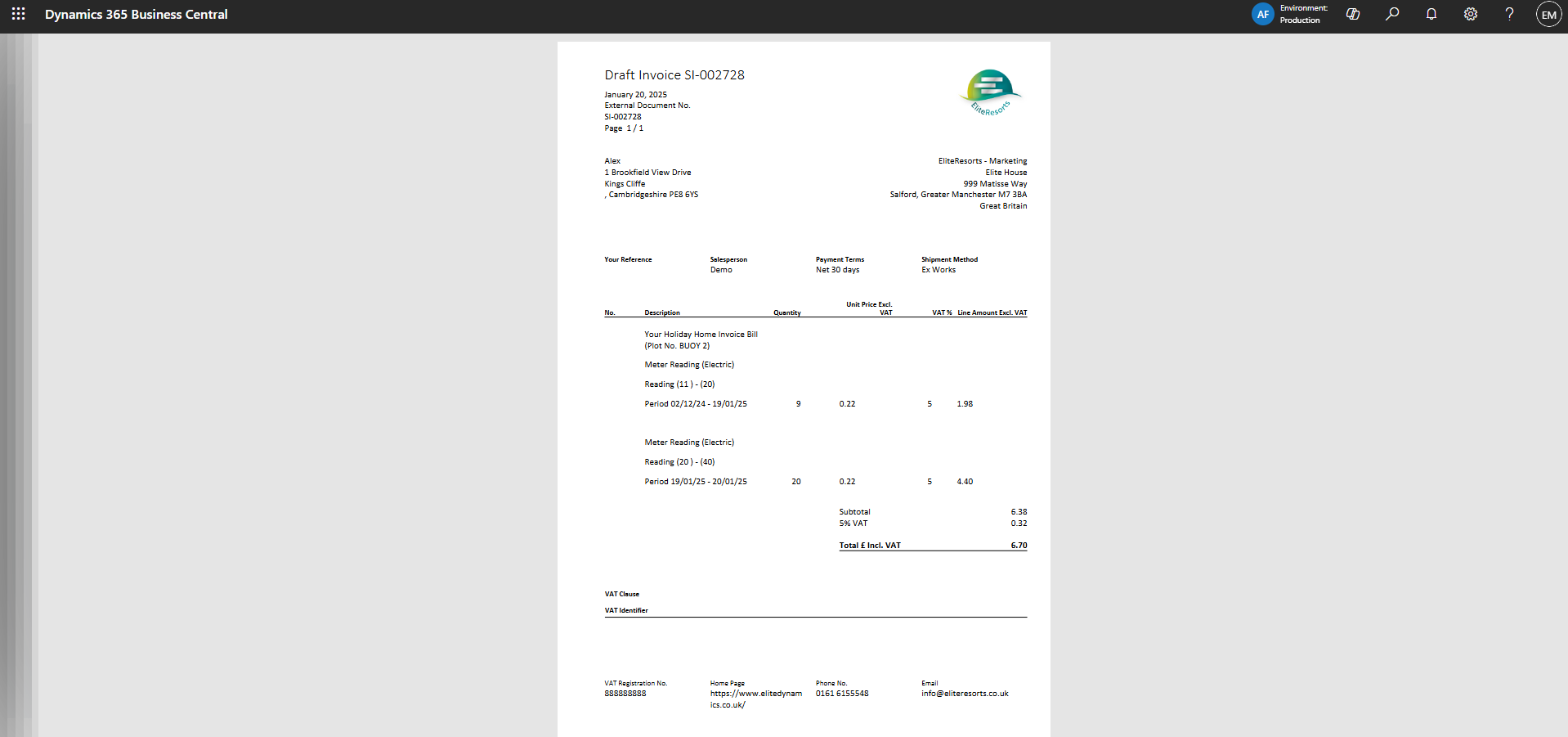Click Cambridgeshire PE8 6YS line

[652, 195]
